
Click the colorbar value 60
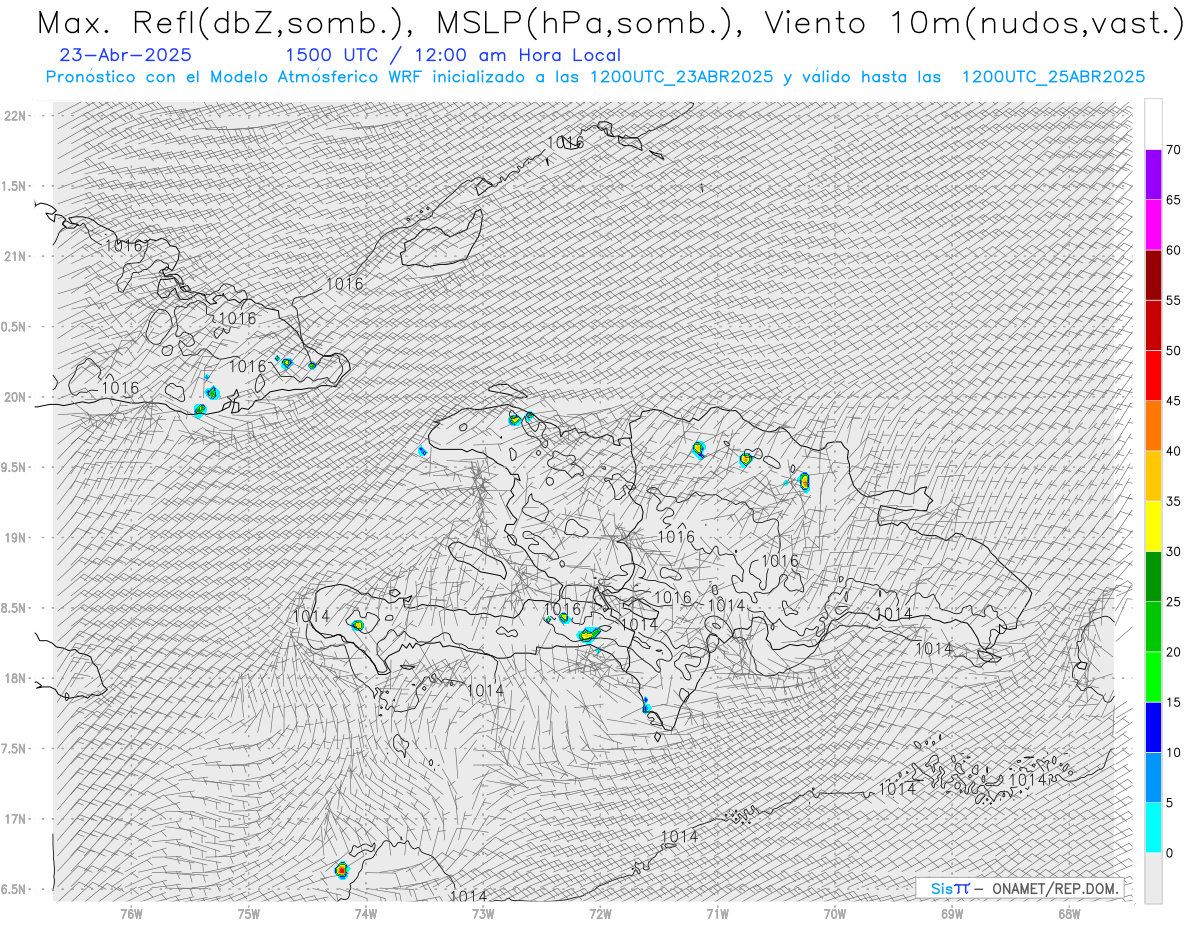click(1174, 250)
